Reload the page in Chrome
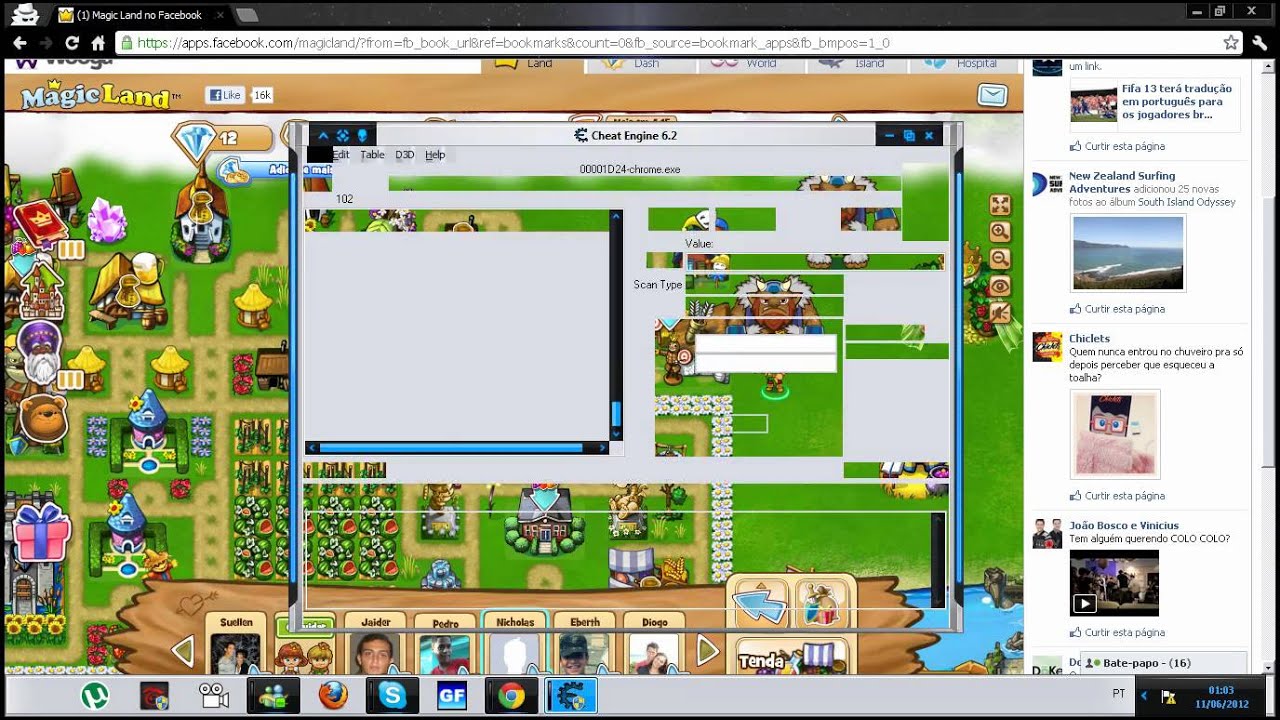The image size is (1280, 720). coord(72,43)
